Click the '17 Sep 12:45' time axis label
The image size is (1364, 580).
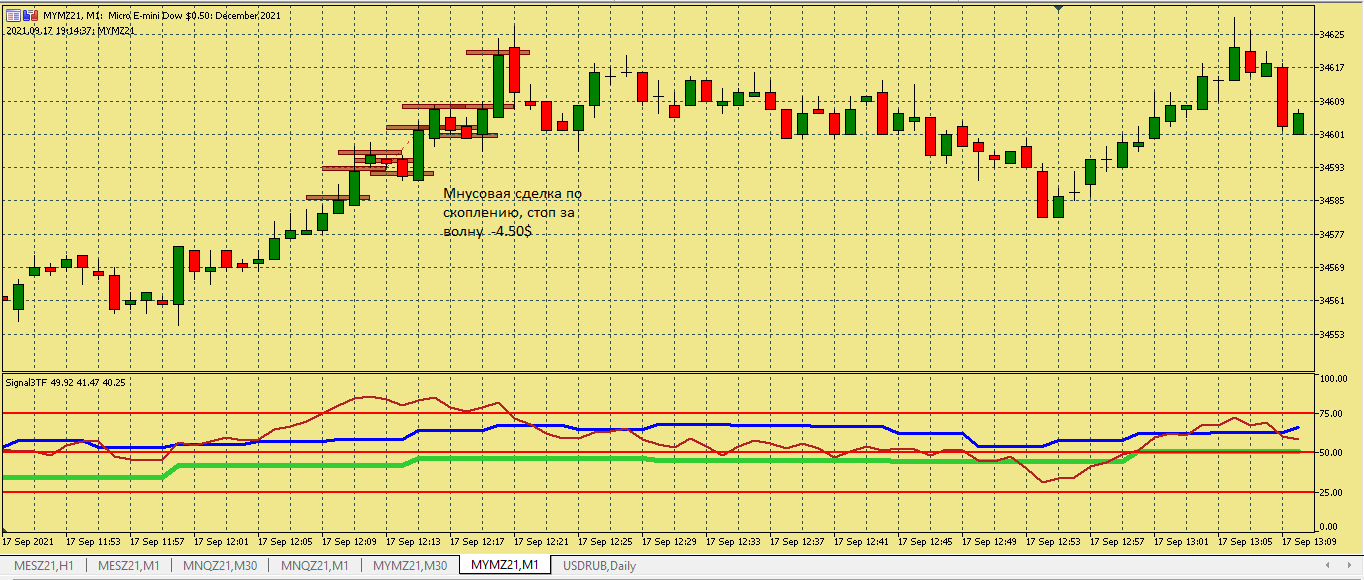(925, 542)
